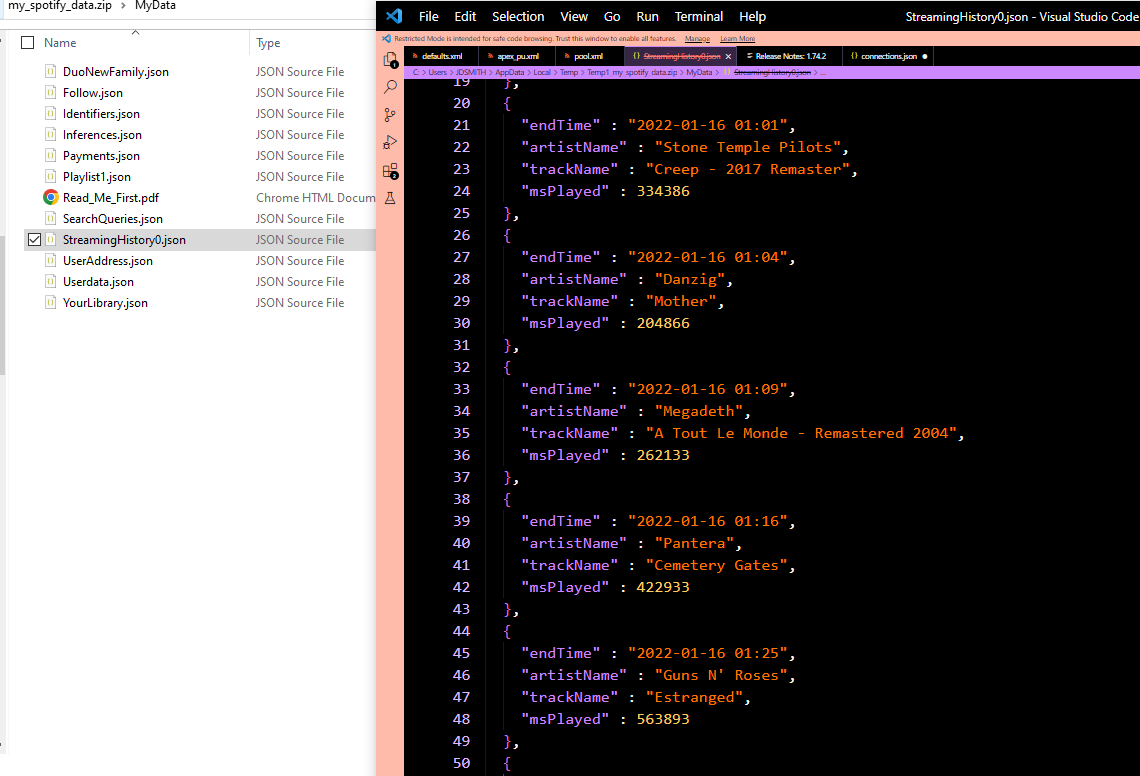Image resolution: width=1140 pixels, height=776 pixels.
Task: Select Inferences.json in file list
Action: point(102,135)
